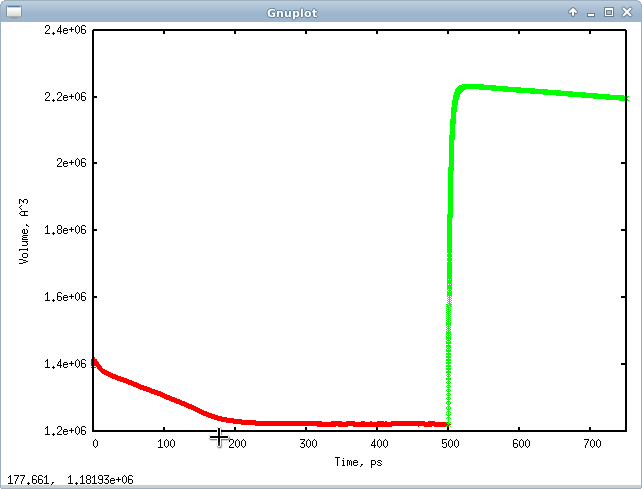Click the red curve's starting point at time 0

tap(95, 362)
